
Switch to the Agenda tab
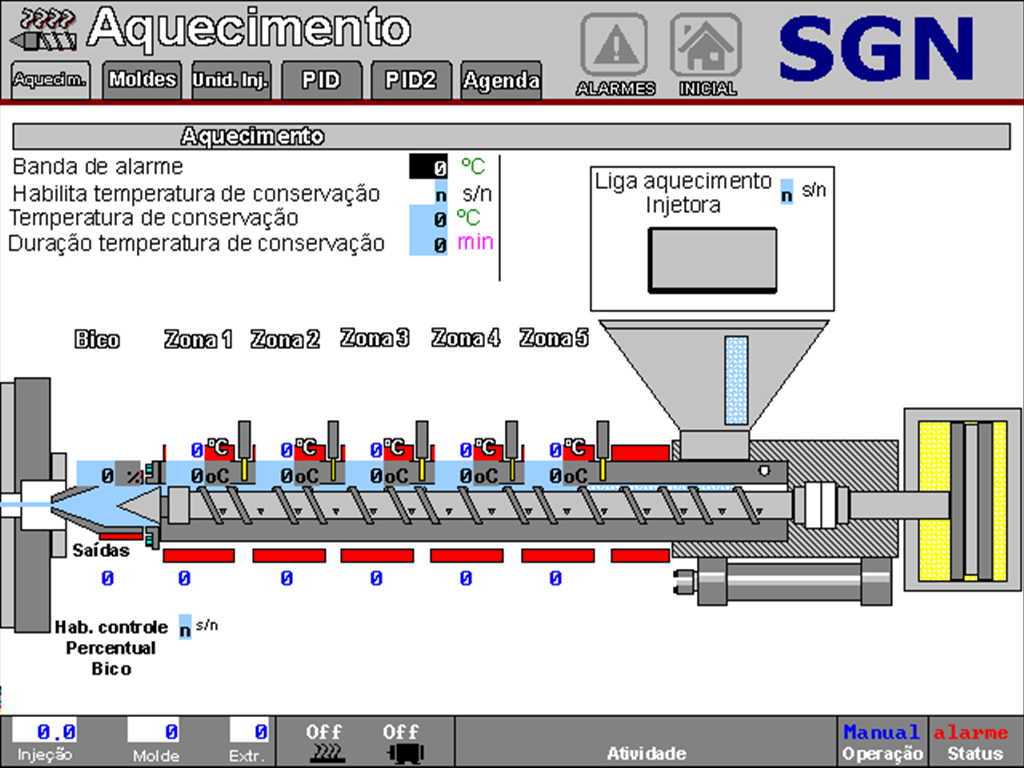[x=501, y=80]
